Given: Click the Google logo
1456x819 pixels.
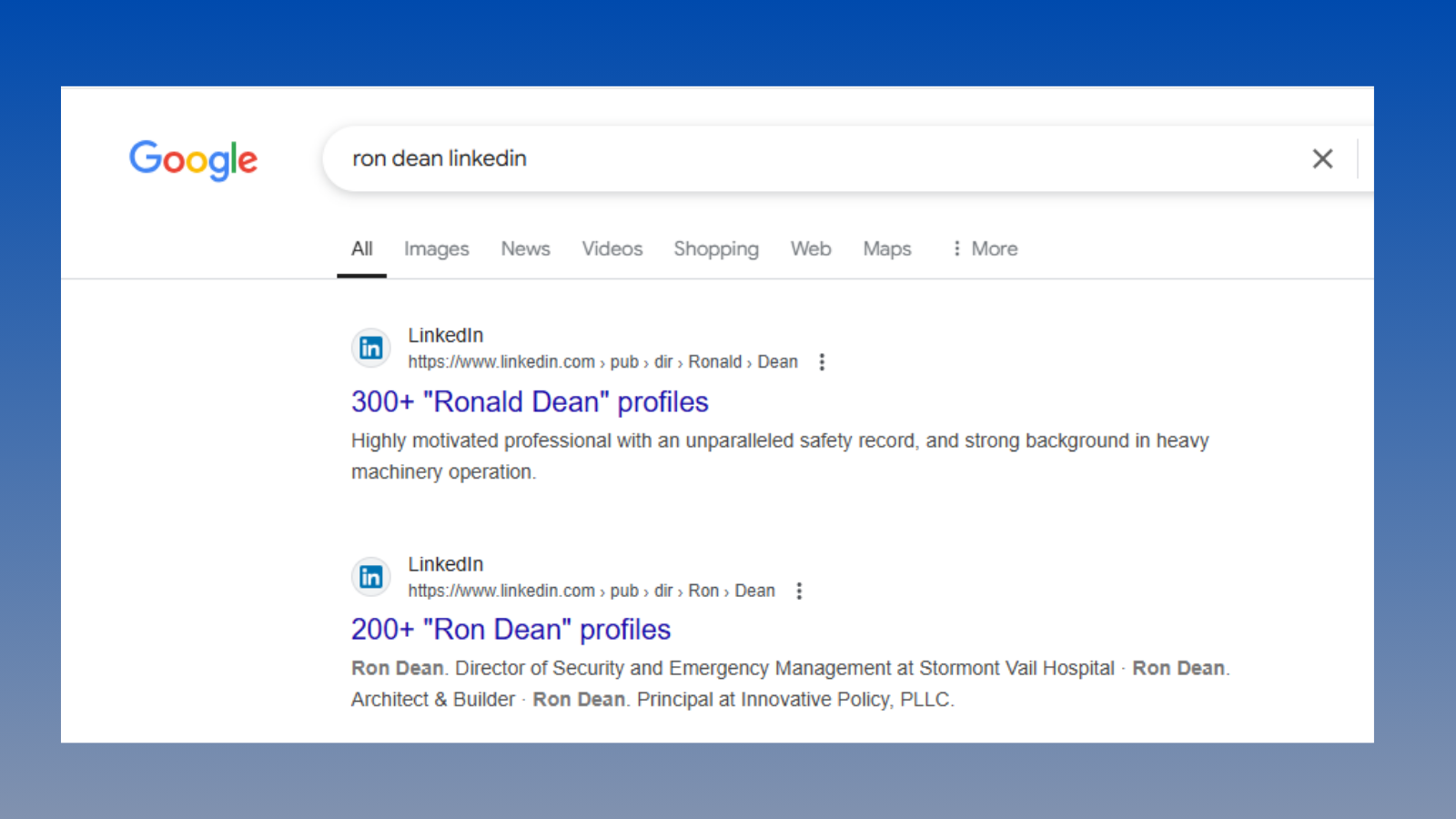Looking at the screenshot, I should (193, 159).
